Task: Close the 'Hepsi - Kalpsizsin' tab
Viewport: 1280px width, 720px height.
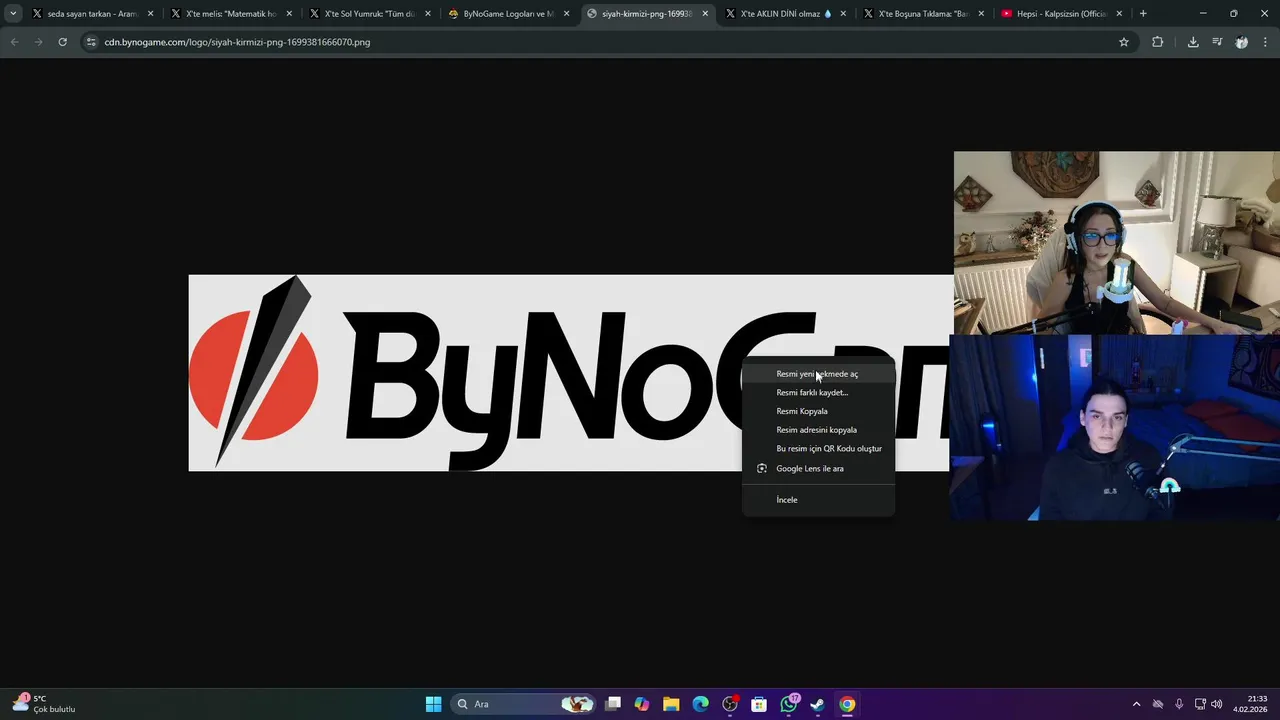Action: coord(1119,14)
